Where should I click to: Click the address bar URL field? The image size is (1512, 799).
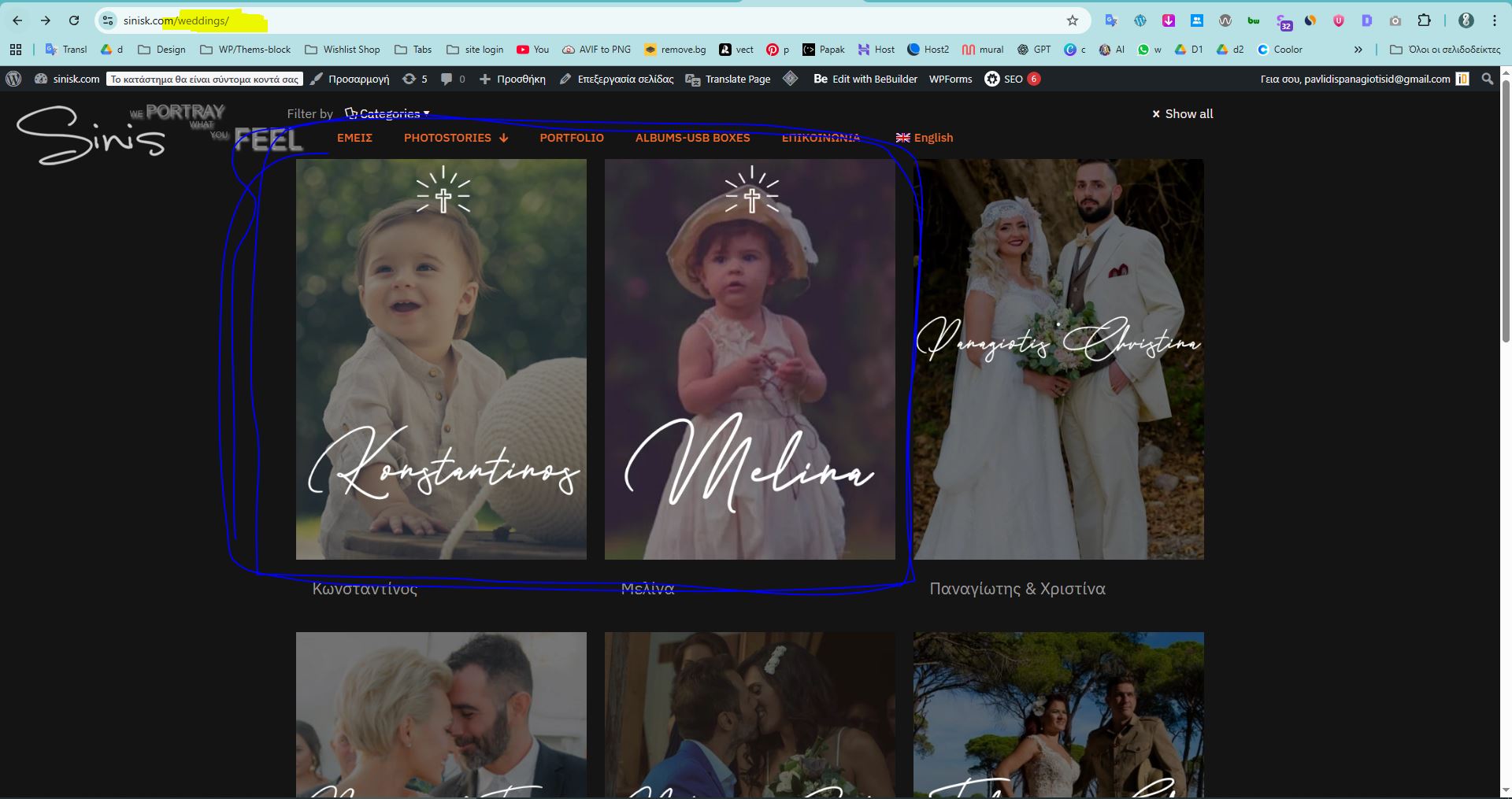pyautogui.click(x=551, y=20)
